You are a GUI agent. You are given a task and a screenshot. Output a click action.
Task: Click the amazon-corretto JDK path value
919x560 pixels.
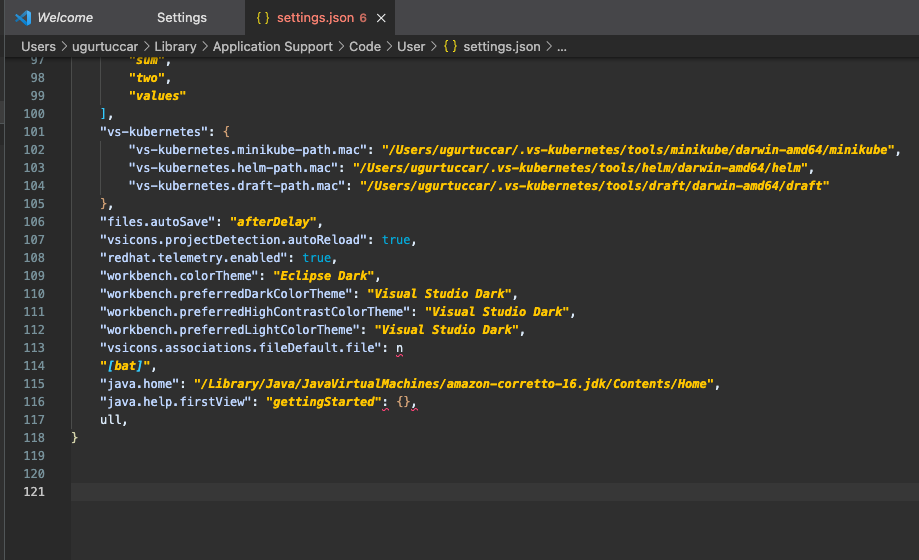coord(454,383)
